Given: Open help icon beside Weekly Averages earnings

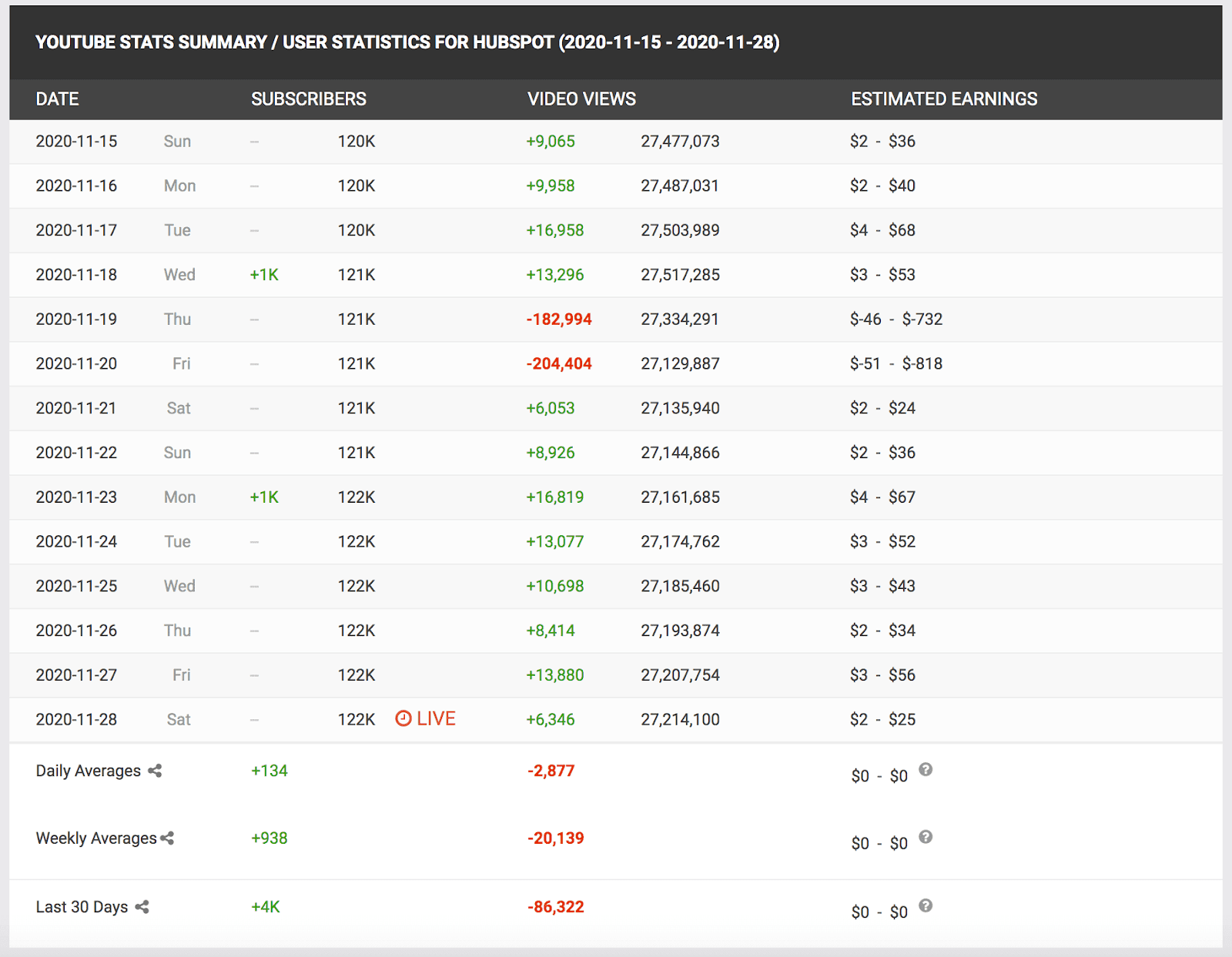Looking at the screenshot, I should tap(926, 837).
